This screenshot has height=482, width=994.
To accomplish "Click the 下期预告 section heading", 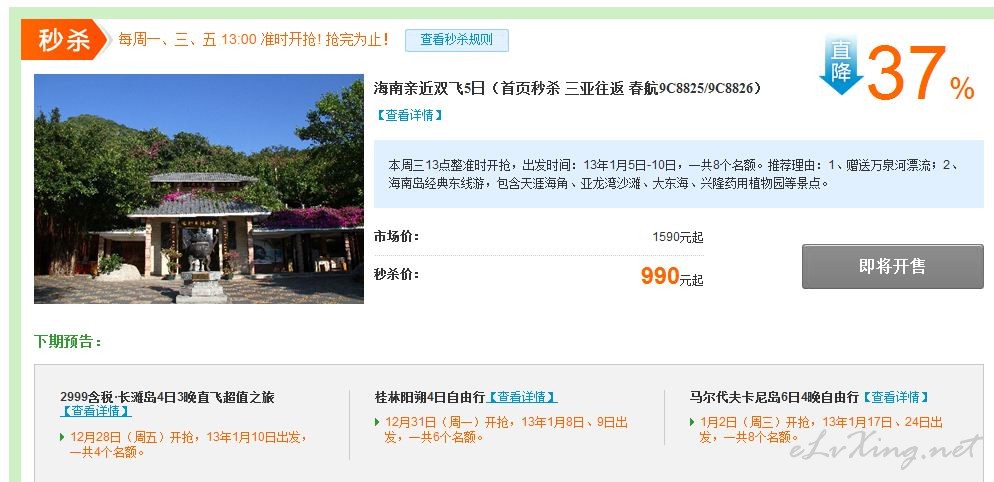I will [x=68, y=342].
